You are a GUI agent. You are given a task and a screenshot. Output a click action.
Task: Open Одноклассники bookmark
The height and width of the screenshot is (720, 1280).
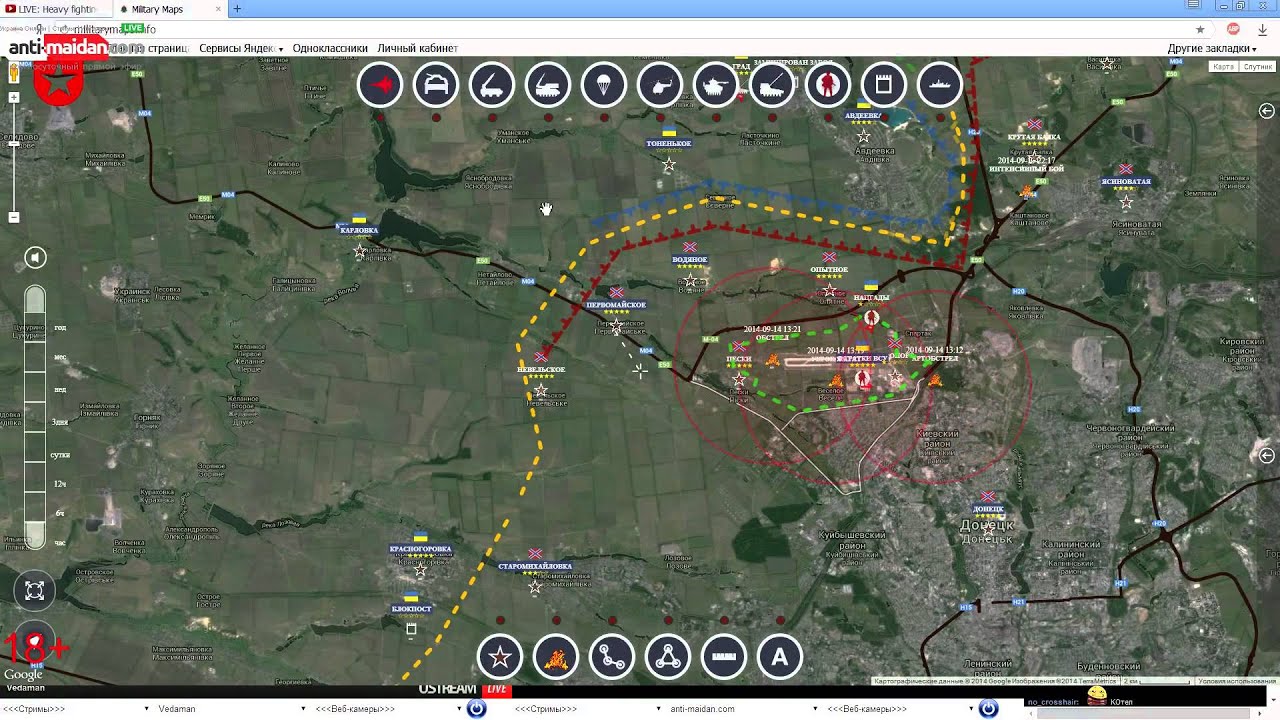click(x=330, y=48)
